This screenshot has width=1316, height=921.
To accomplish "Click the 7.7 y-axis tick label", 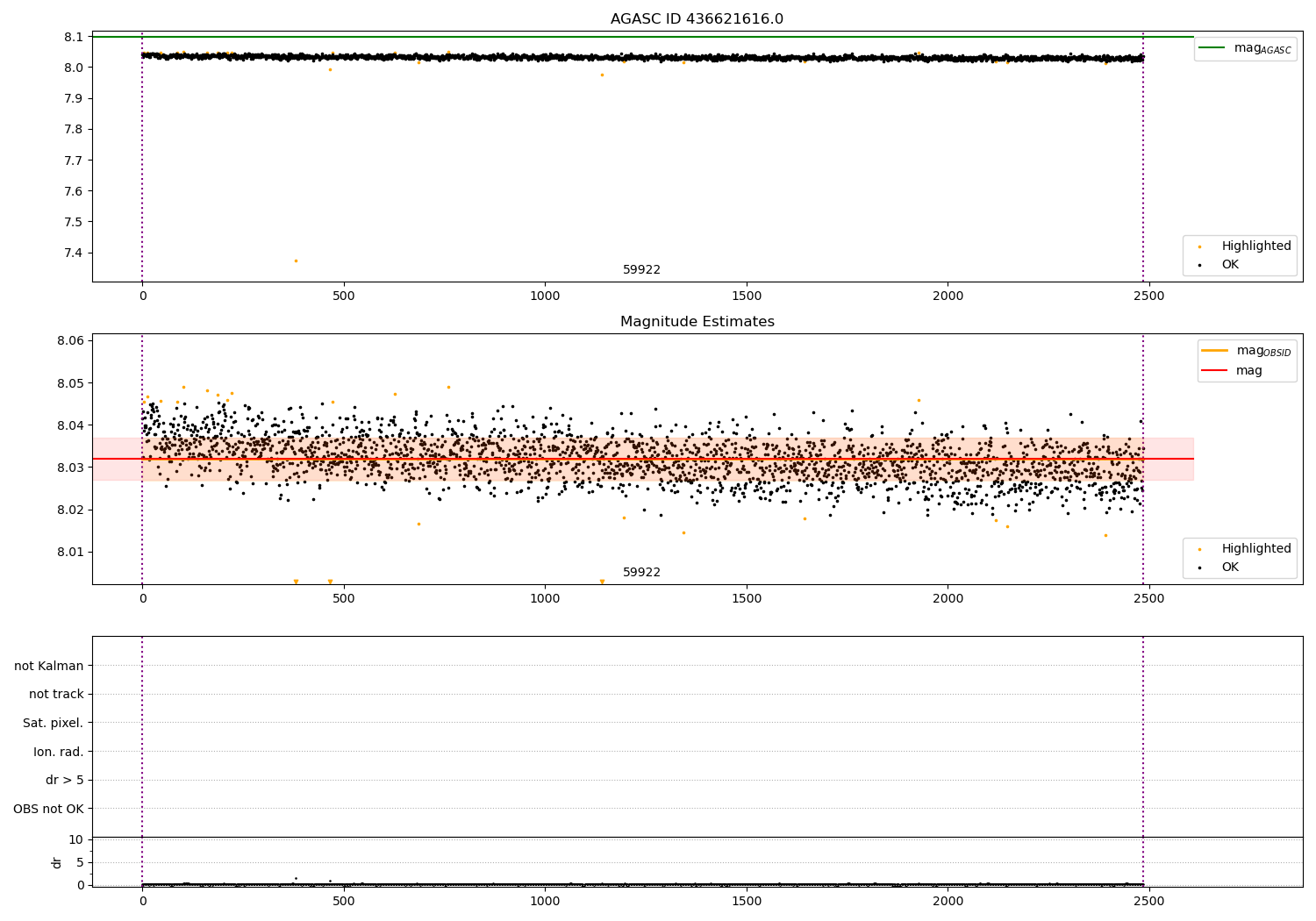I will coord(75,161).
